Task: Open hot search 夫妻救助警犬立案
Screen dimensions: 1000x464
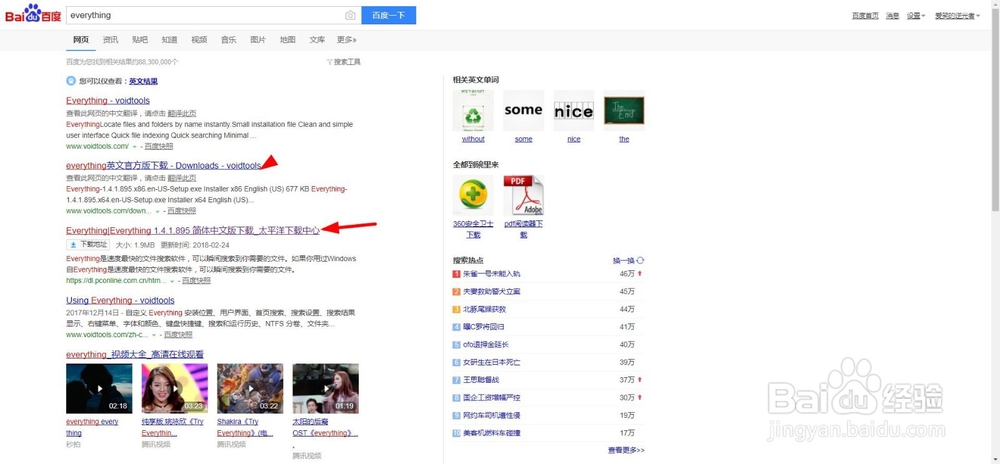Action: pos(492,291)
